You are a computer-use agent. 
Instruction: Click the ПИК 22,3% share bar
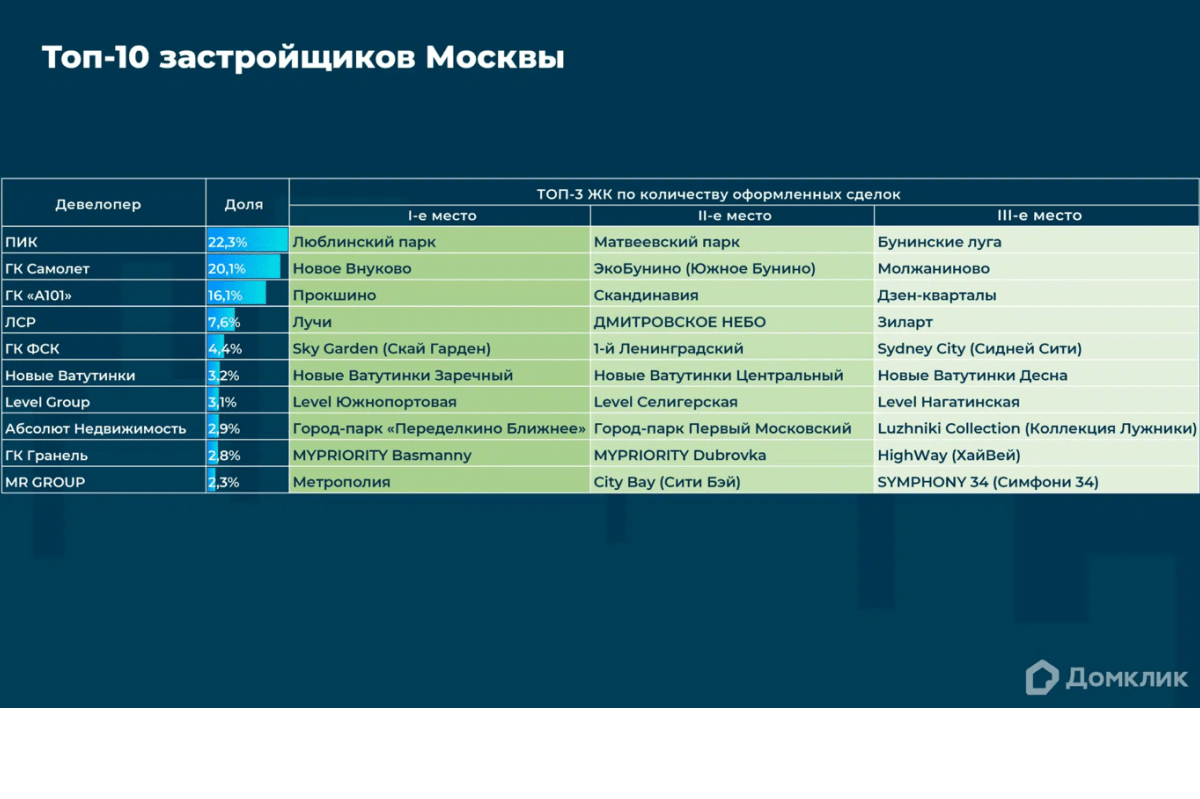click(246, 242)
